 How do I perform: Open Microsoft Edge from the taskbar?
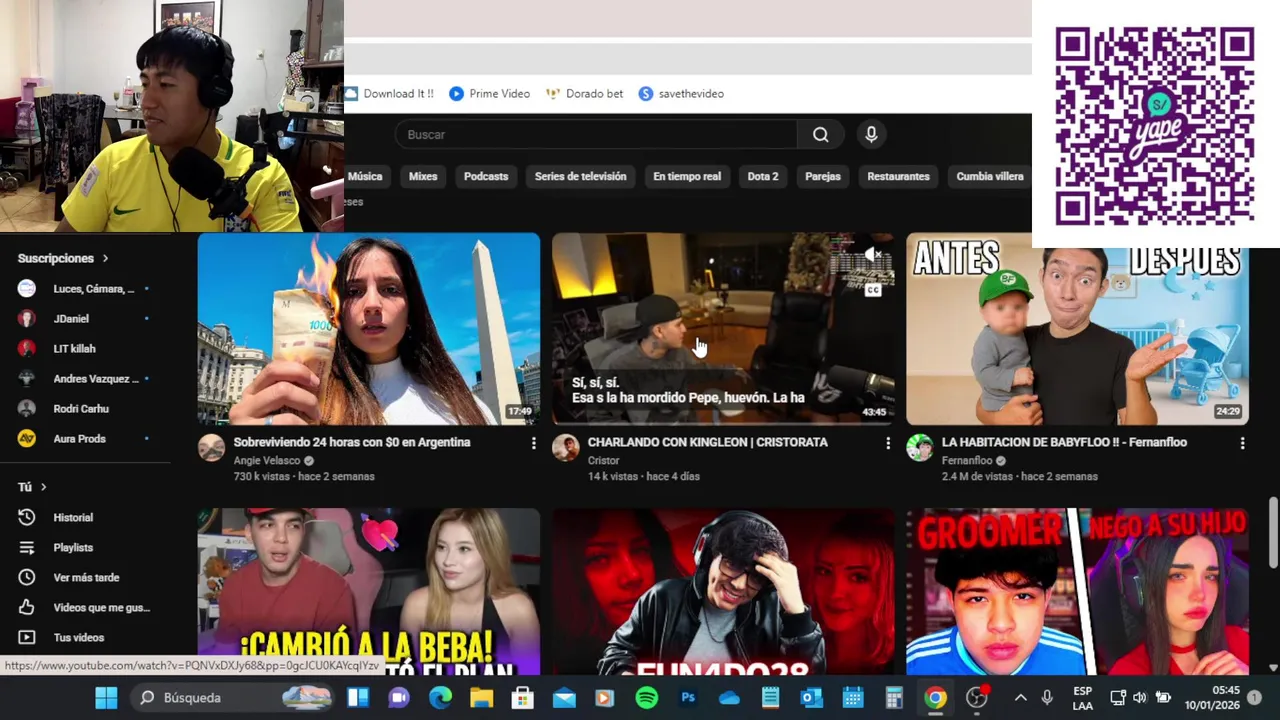(x=440, y=697)
